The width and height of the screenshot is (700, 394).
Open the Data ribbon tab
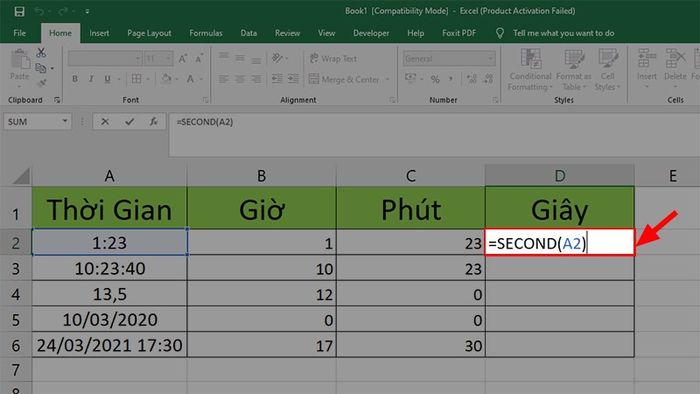249,33
